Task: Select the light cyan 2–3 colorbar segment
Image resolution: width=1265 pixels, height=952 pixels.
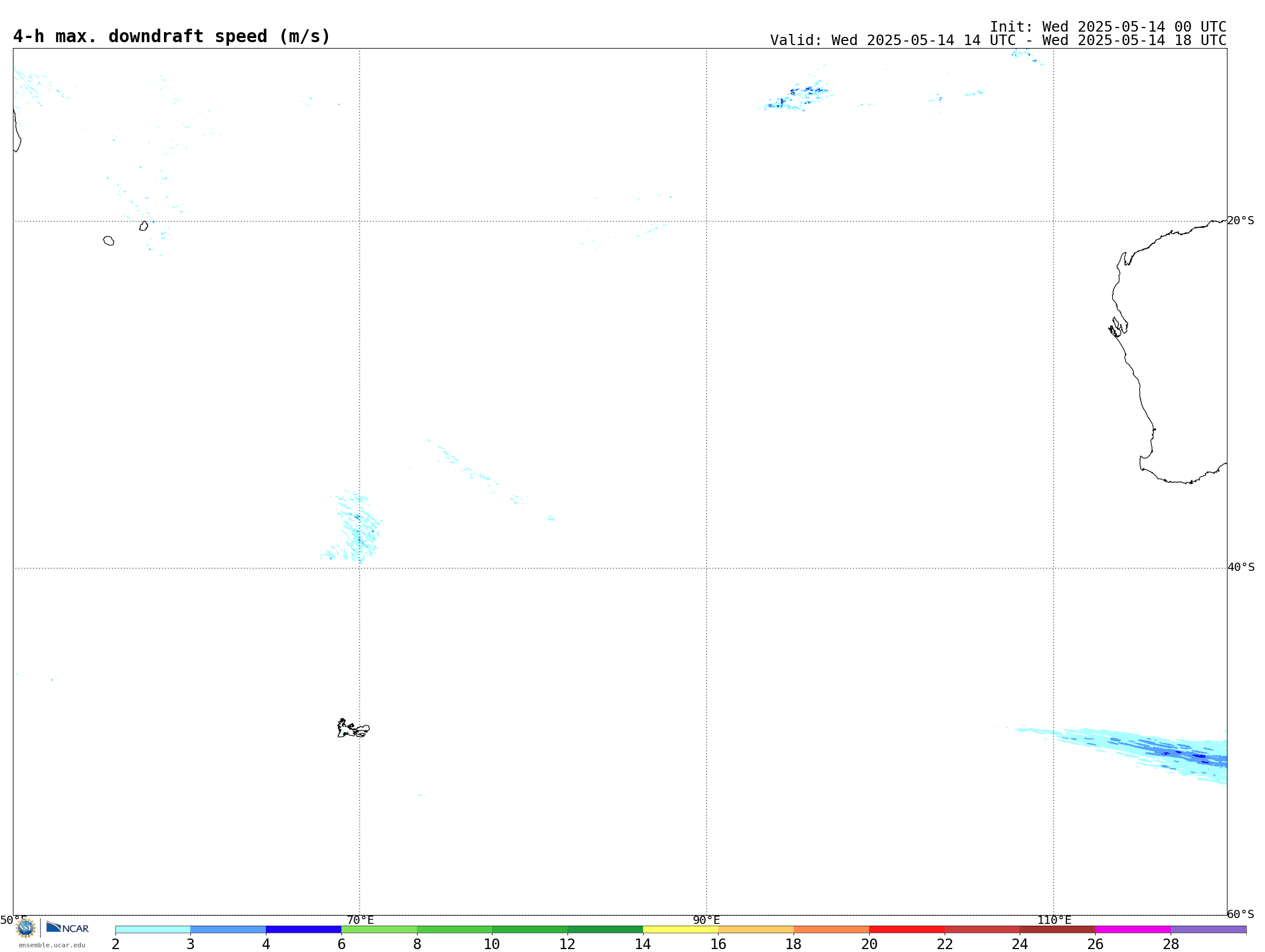Action: coord(153,929)
